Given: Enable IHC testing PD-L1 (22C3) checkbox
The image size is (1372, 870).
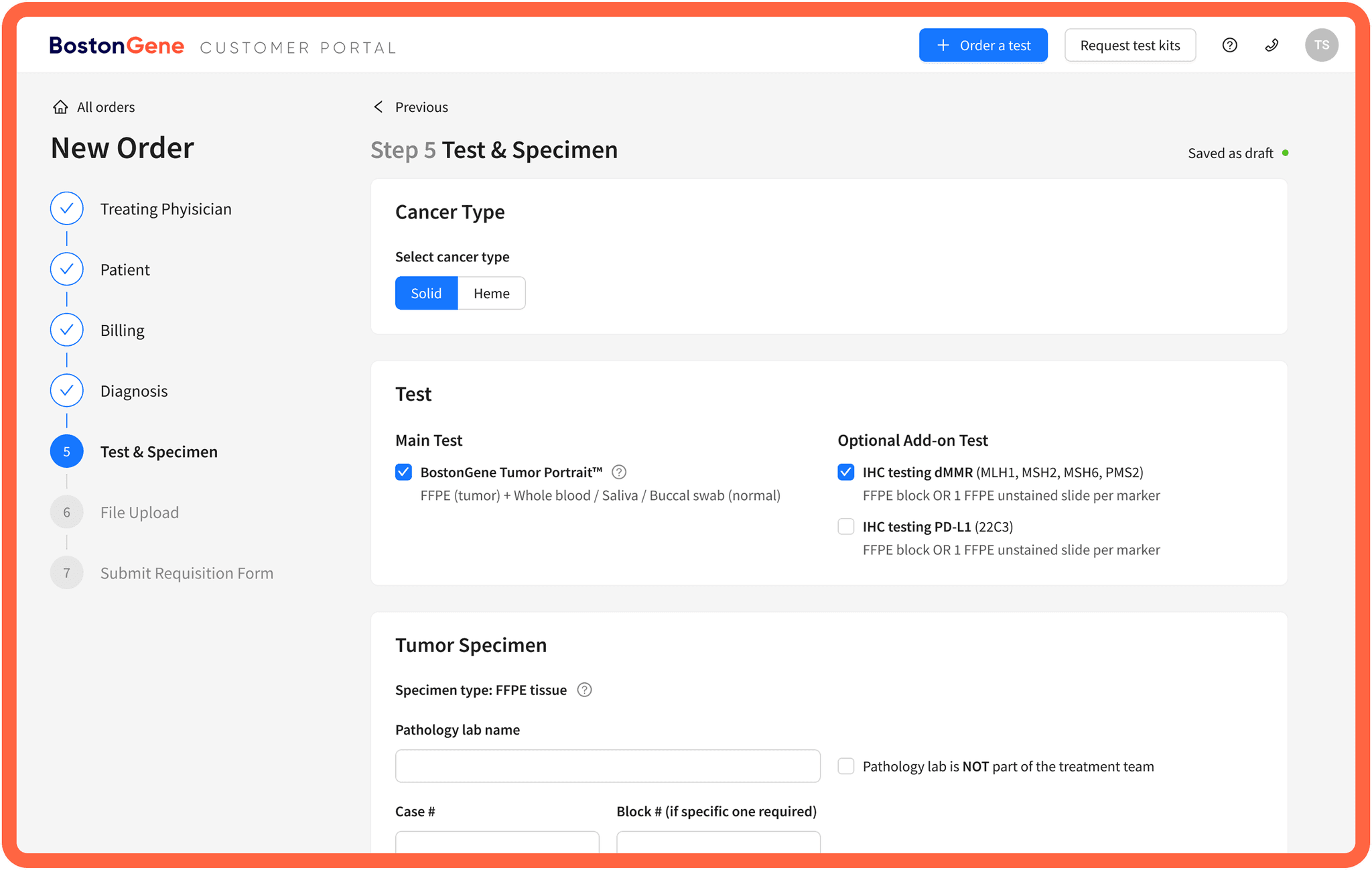Looking at the screenshot, I should (845, 526).
